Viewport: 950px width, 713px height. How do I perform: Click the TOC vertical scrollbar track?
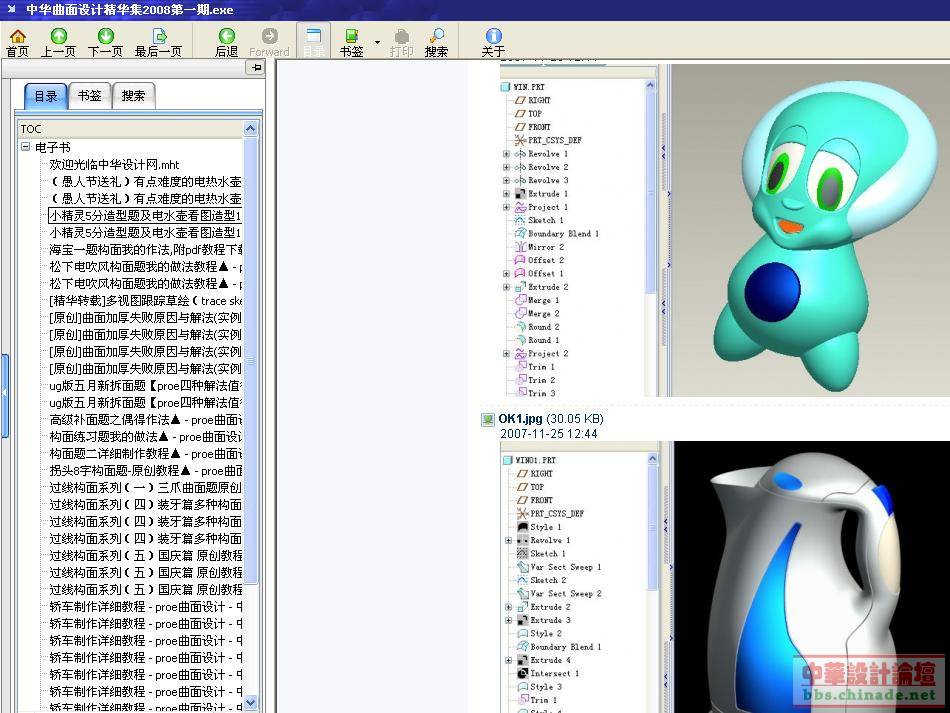tap(251, 500)
